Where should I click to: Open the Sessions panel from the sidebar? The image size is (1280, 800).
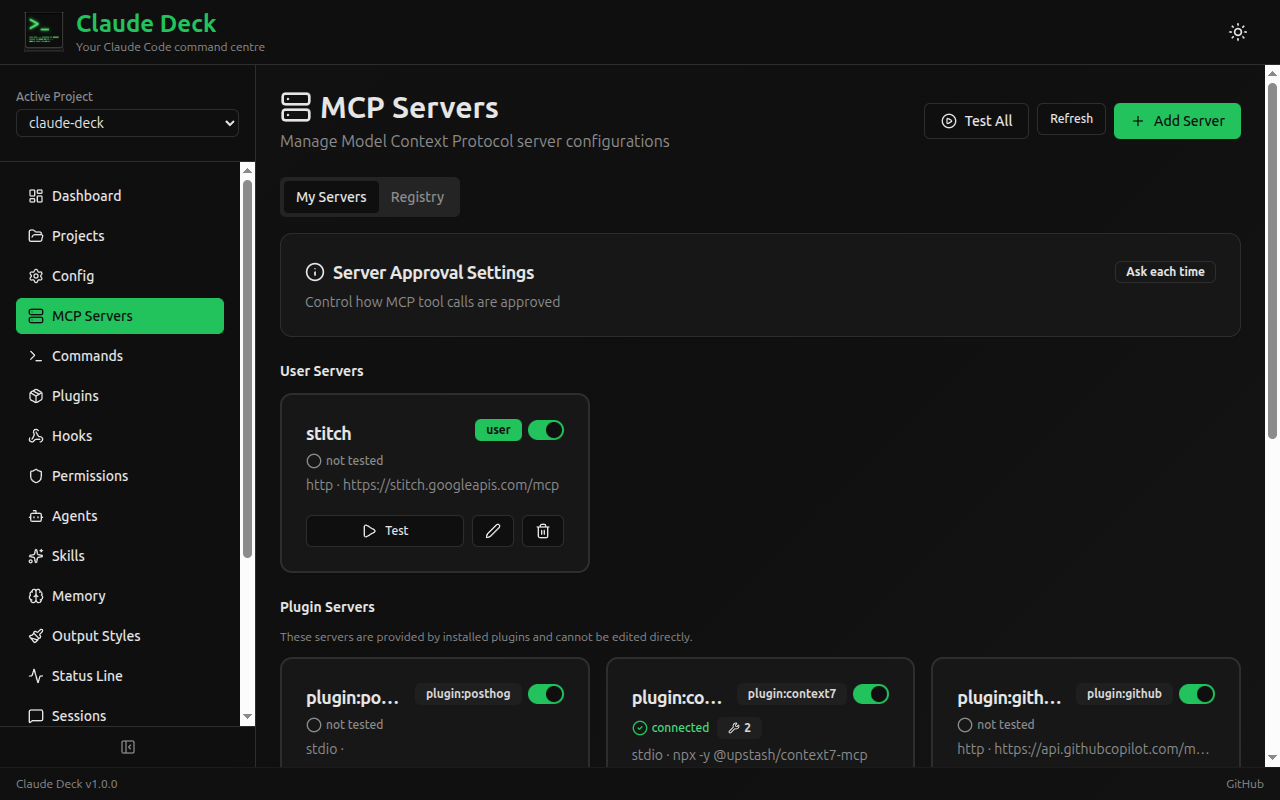coord(77,715)
